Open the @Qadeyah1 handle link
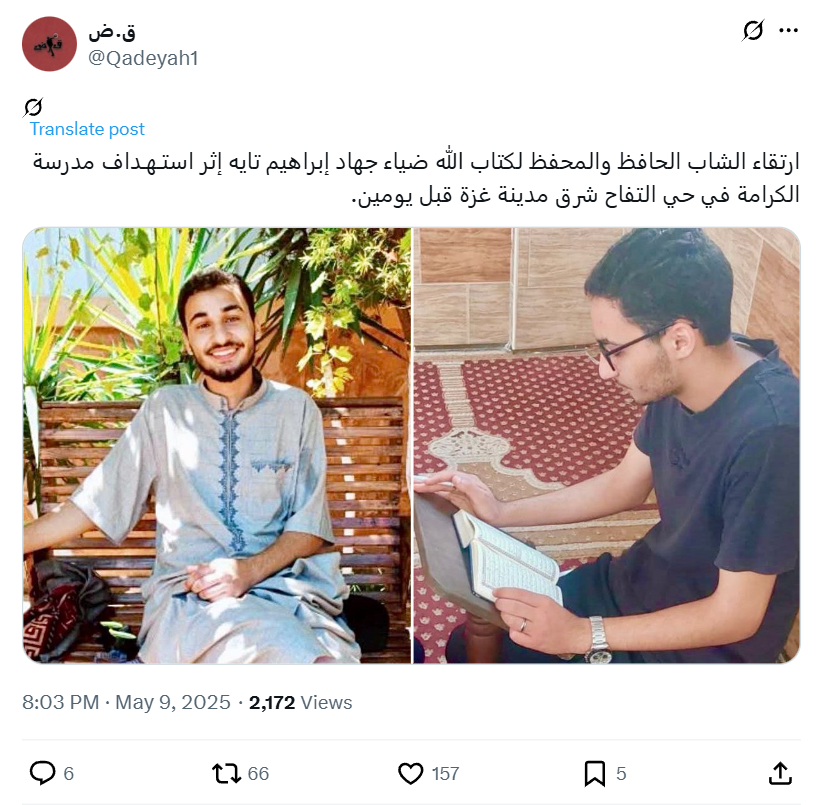 143,58
